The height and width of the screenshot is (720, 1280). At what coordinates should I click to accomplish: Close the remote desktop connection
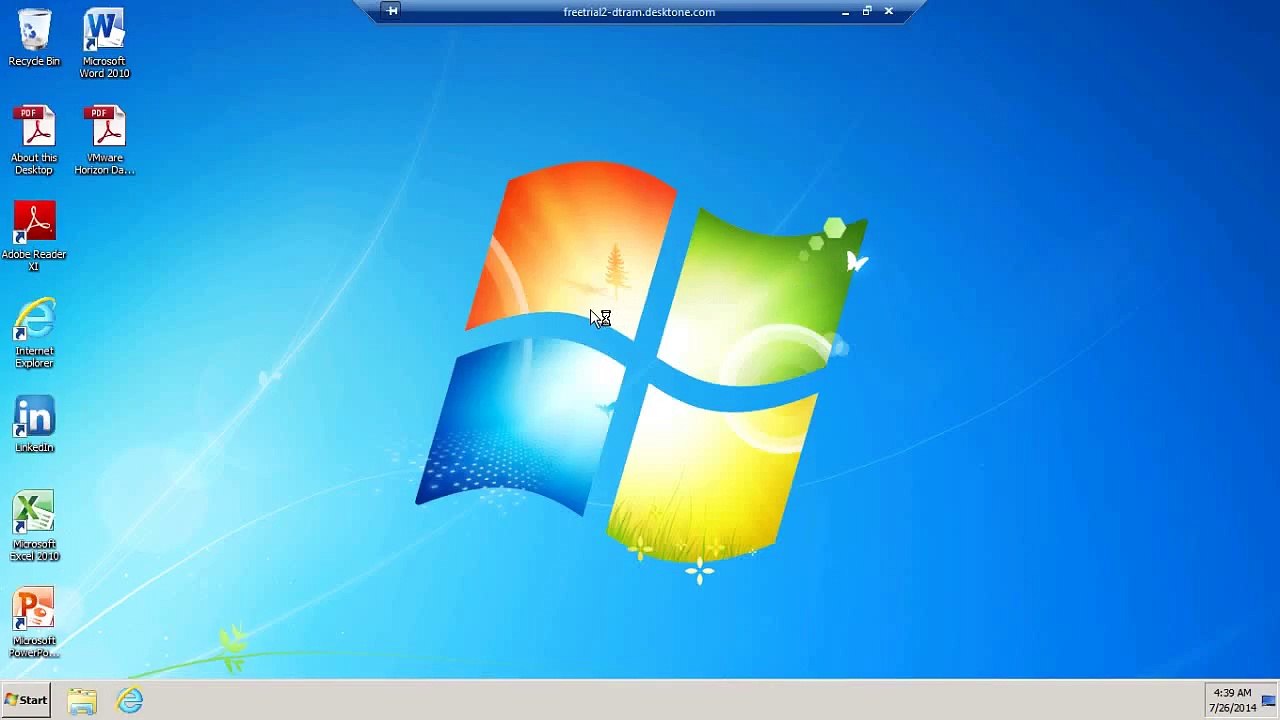tap(888, 11)
